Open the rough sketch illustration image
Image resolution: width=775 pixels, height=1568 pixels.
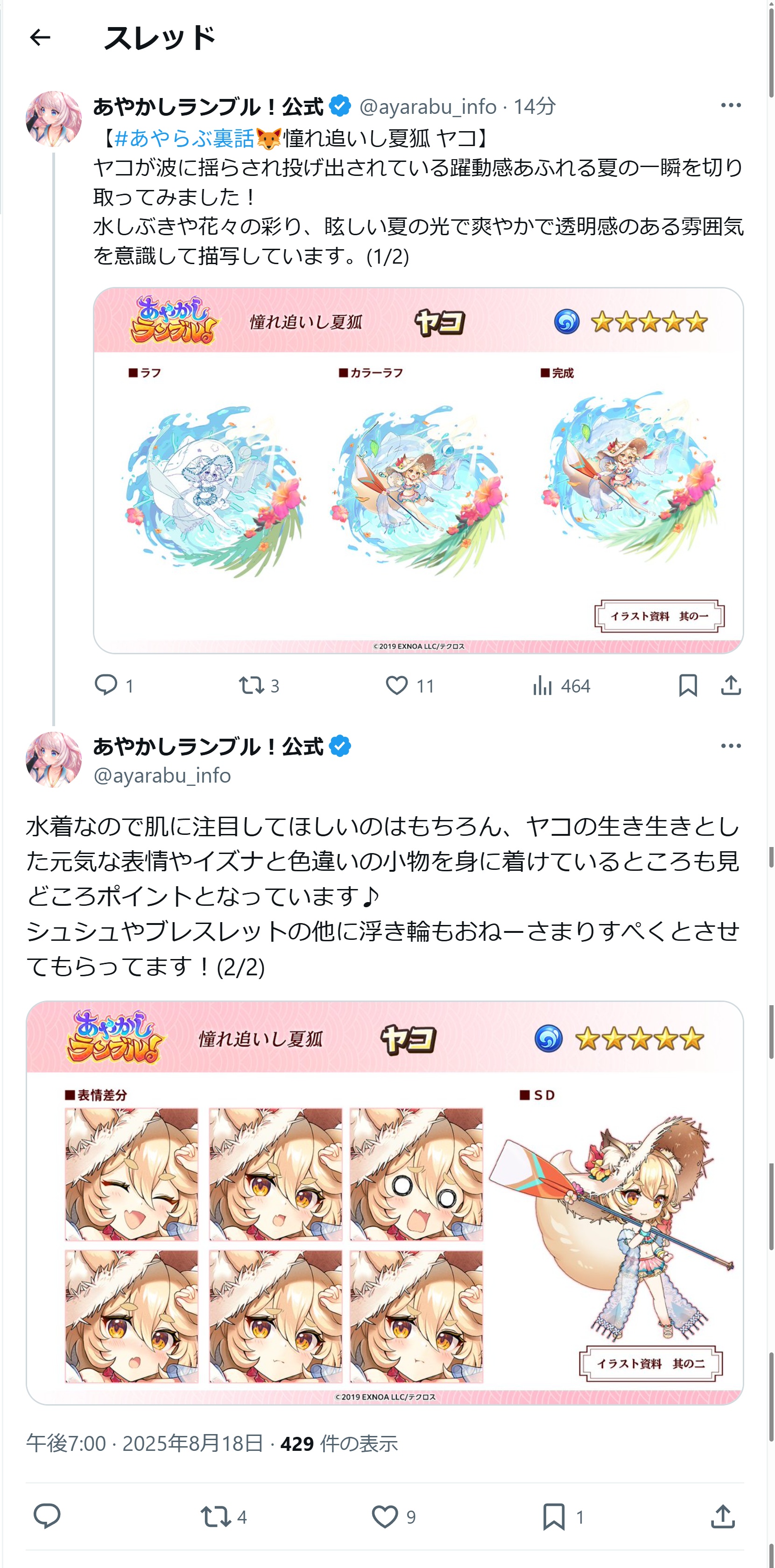[x=418, y=470]
